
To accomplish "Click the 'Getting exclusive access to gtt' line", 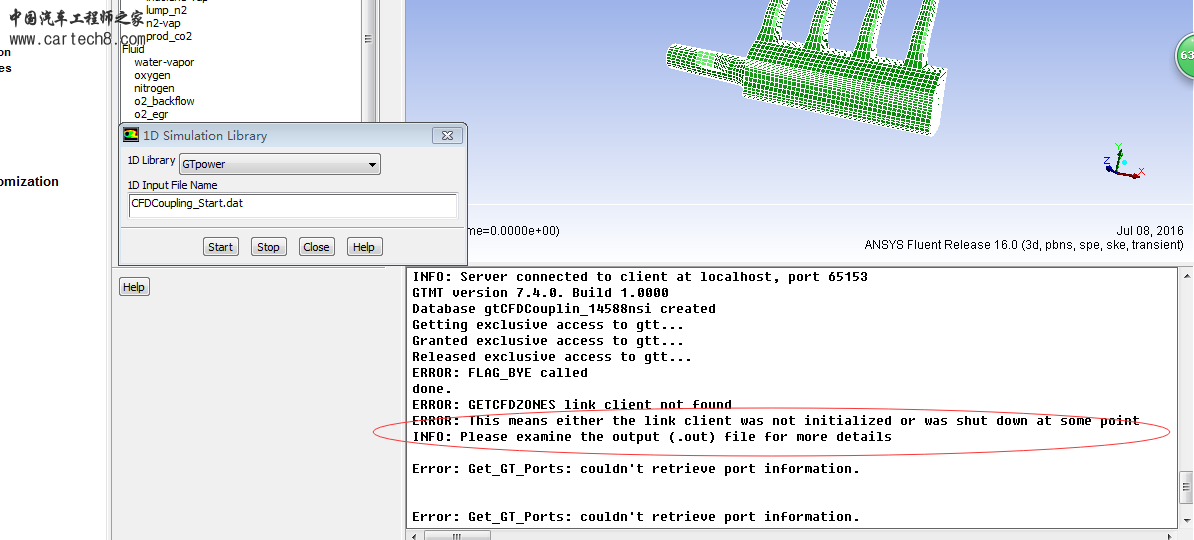I will (548, 324).
